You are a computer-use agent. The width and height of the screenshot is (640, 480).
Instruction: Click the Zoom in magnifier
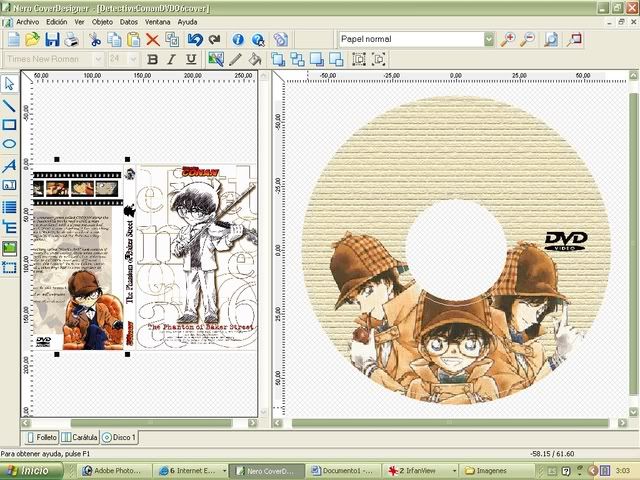509,40
